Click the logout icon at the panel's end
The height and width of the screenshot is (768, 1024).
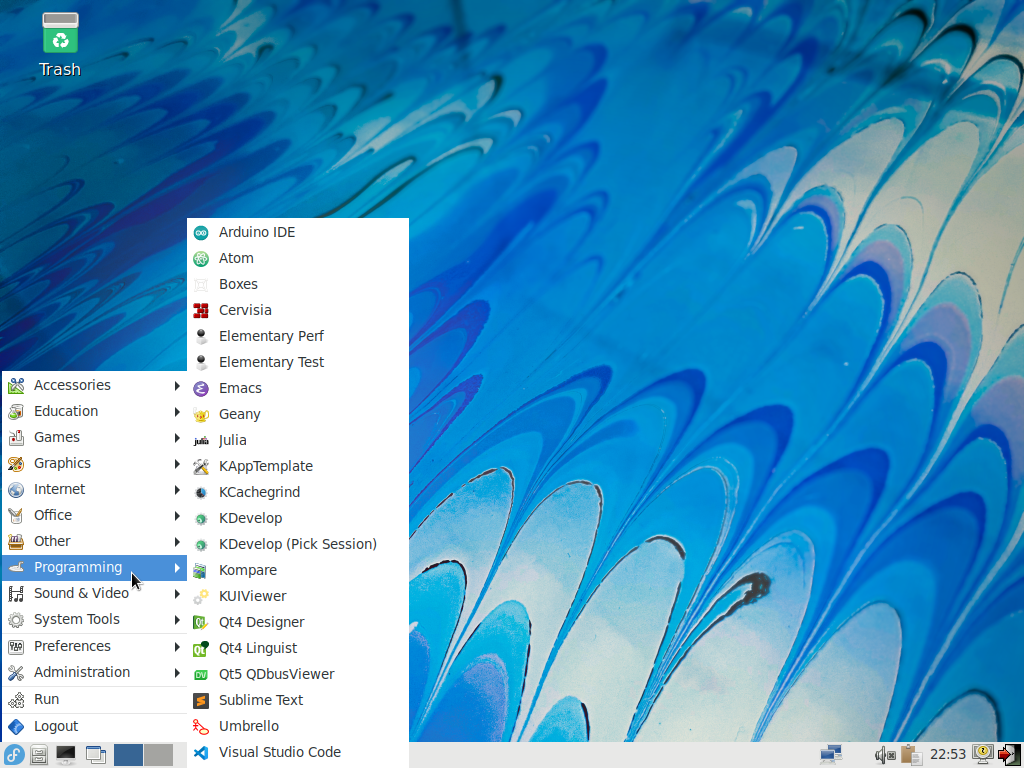coord(1009,755)
